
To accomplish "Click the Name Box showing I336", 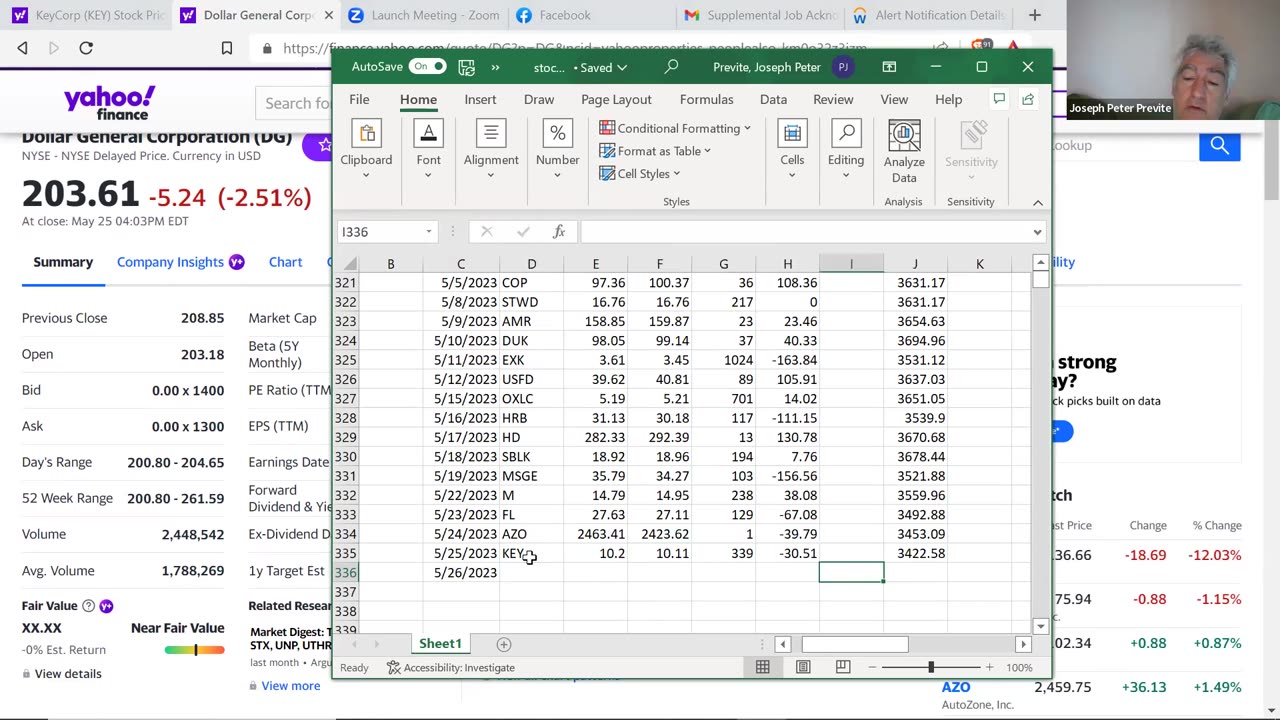I will (x=379, y=232).
